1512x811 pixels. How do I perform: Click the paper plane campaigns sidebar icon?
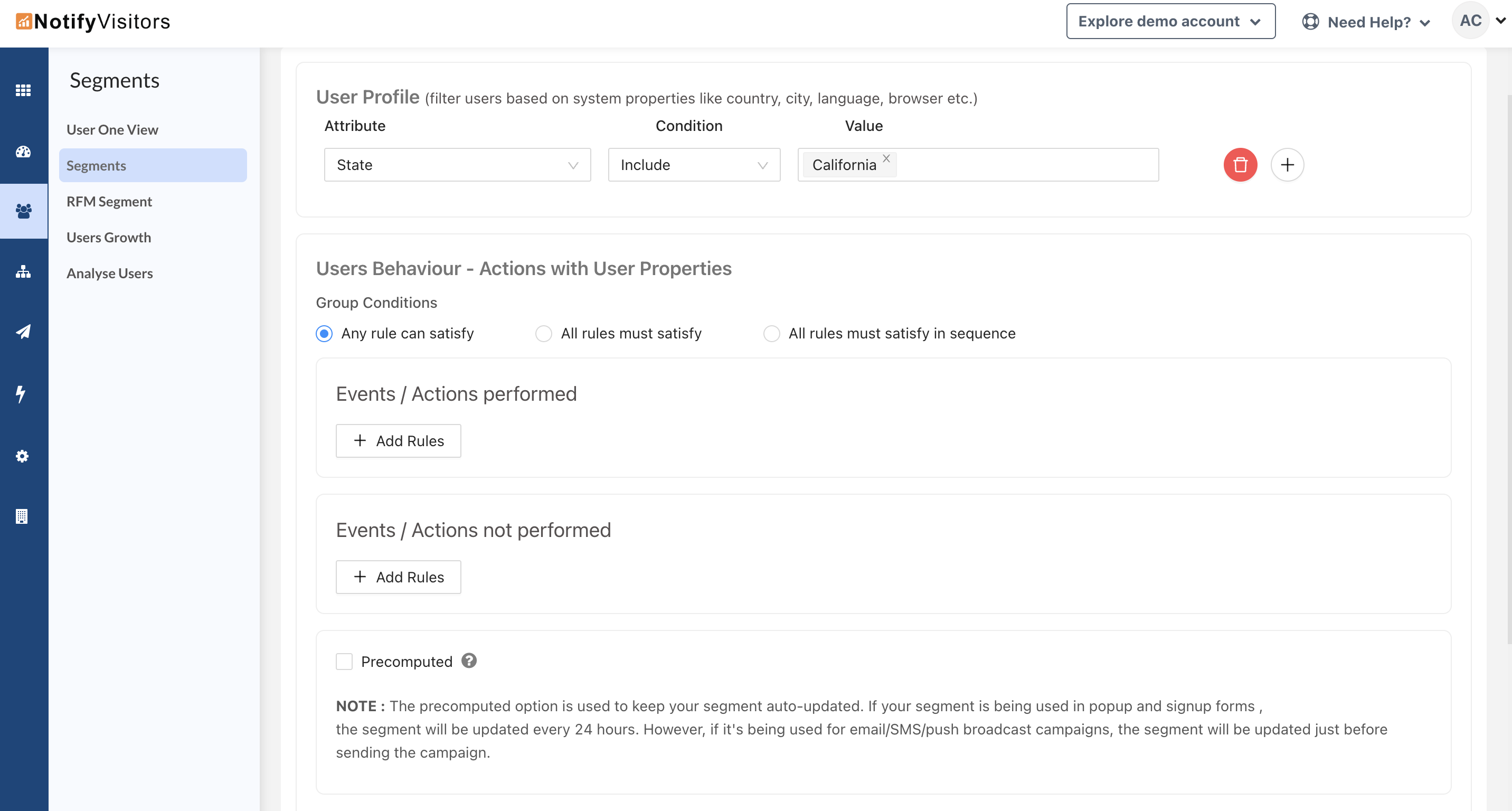[23, 332]
